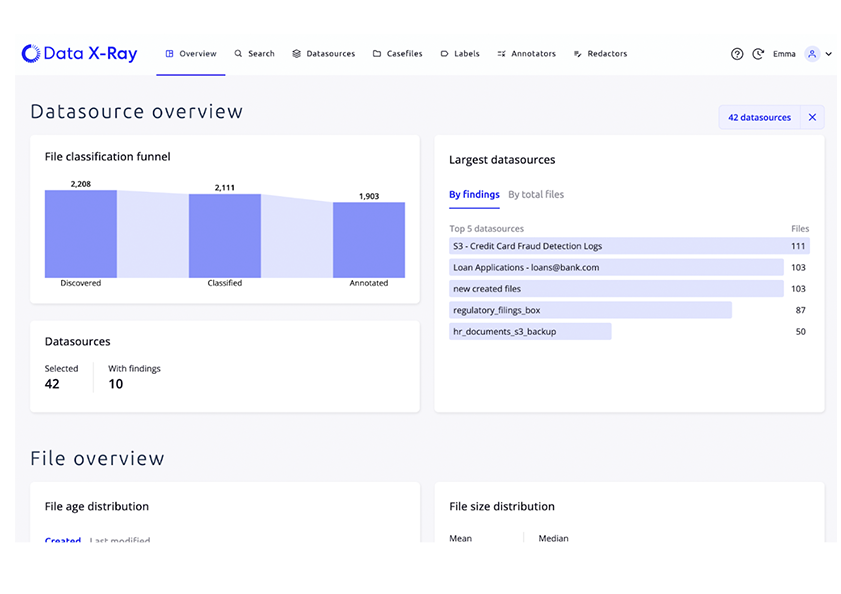Click Emma's user avatar icon
841x594 pixels.
(x=812, y=54)
